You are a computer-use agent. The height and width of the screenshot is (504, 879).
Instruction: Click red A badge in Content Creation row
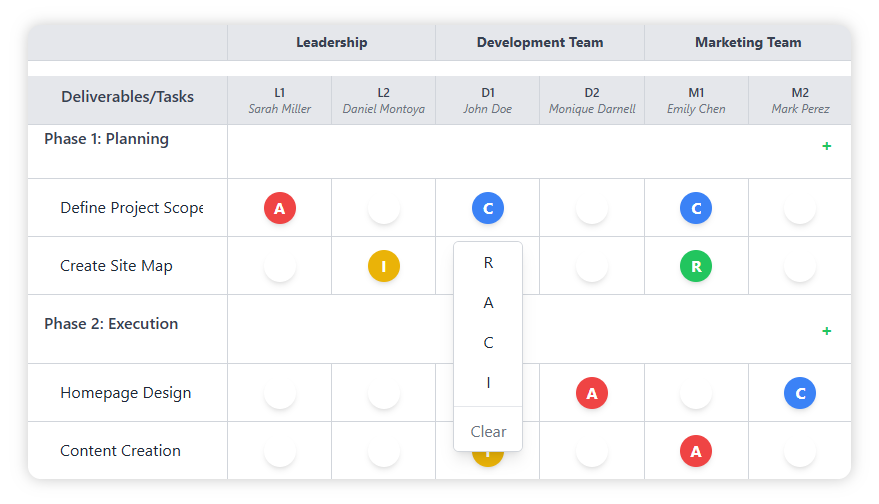point(696,452)
